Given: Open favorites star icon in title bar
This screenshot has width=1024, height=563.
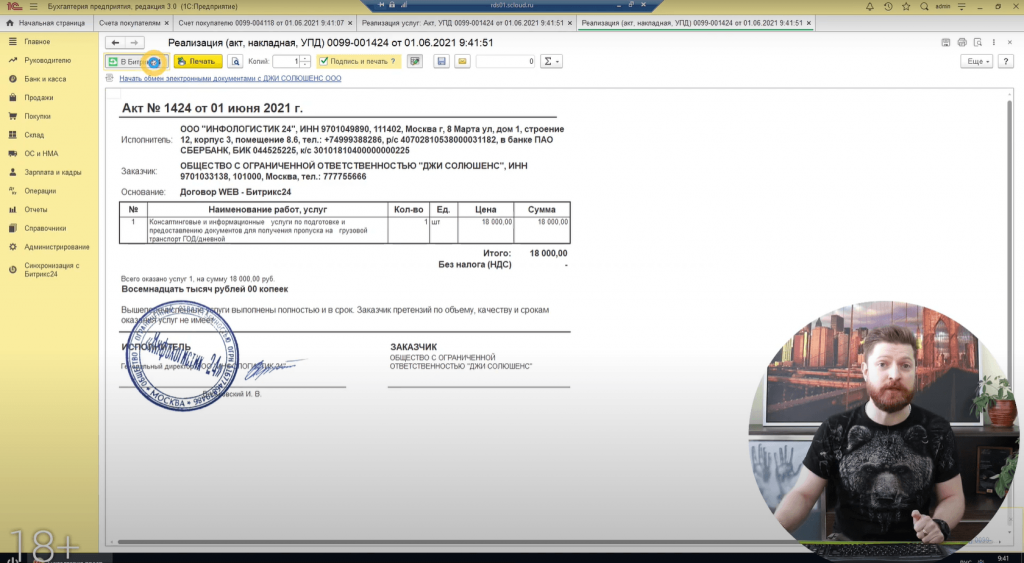Looking at the screenshot, I should (906, 7).
